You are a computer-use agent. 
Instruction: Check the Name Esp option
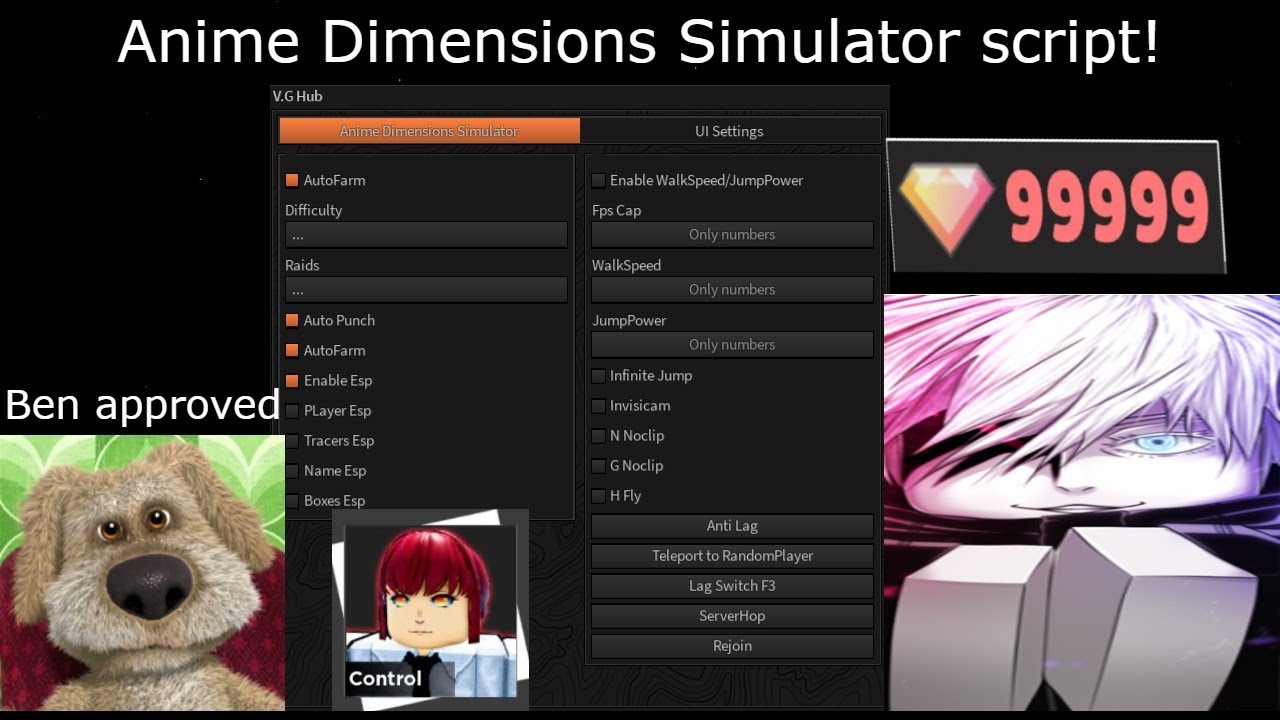[x=292, y=471]
